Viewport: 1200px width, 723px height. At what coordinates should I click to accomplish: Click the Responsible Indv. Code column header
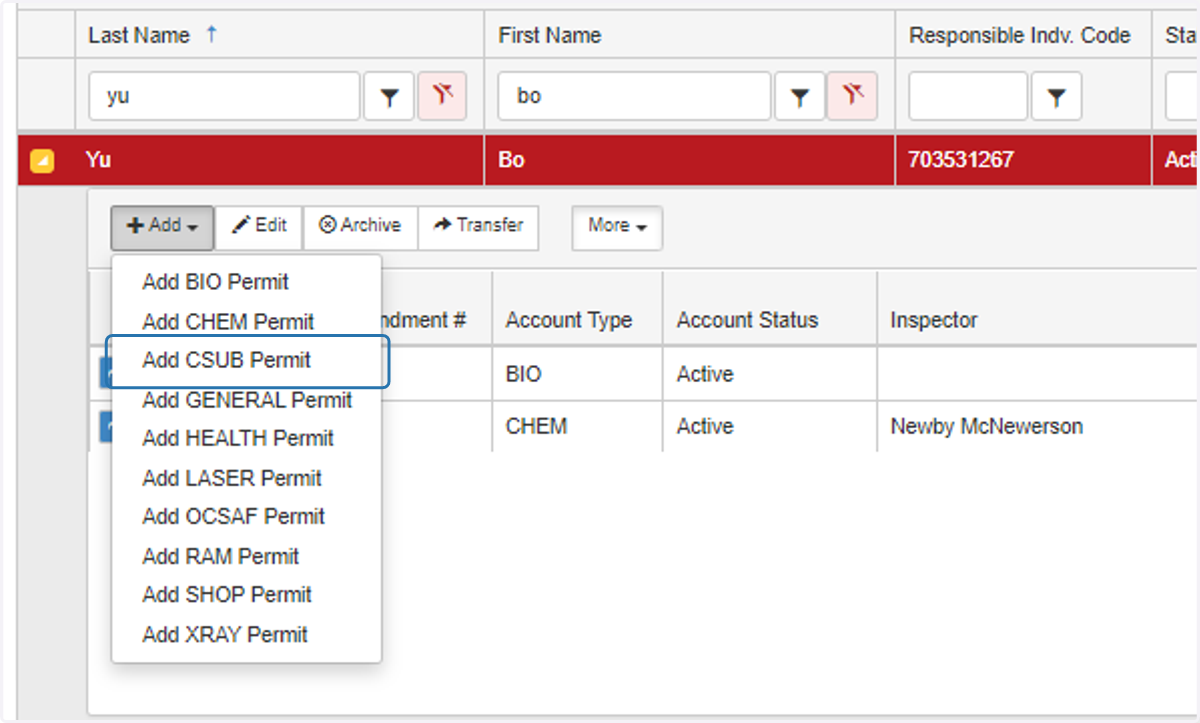[1023, 35]
